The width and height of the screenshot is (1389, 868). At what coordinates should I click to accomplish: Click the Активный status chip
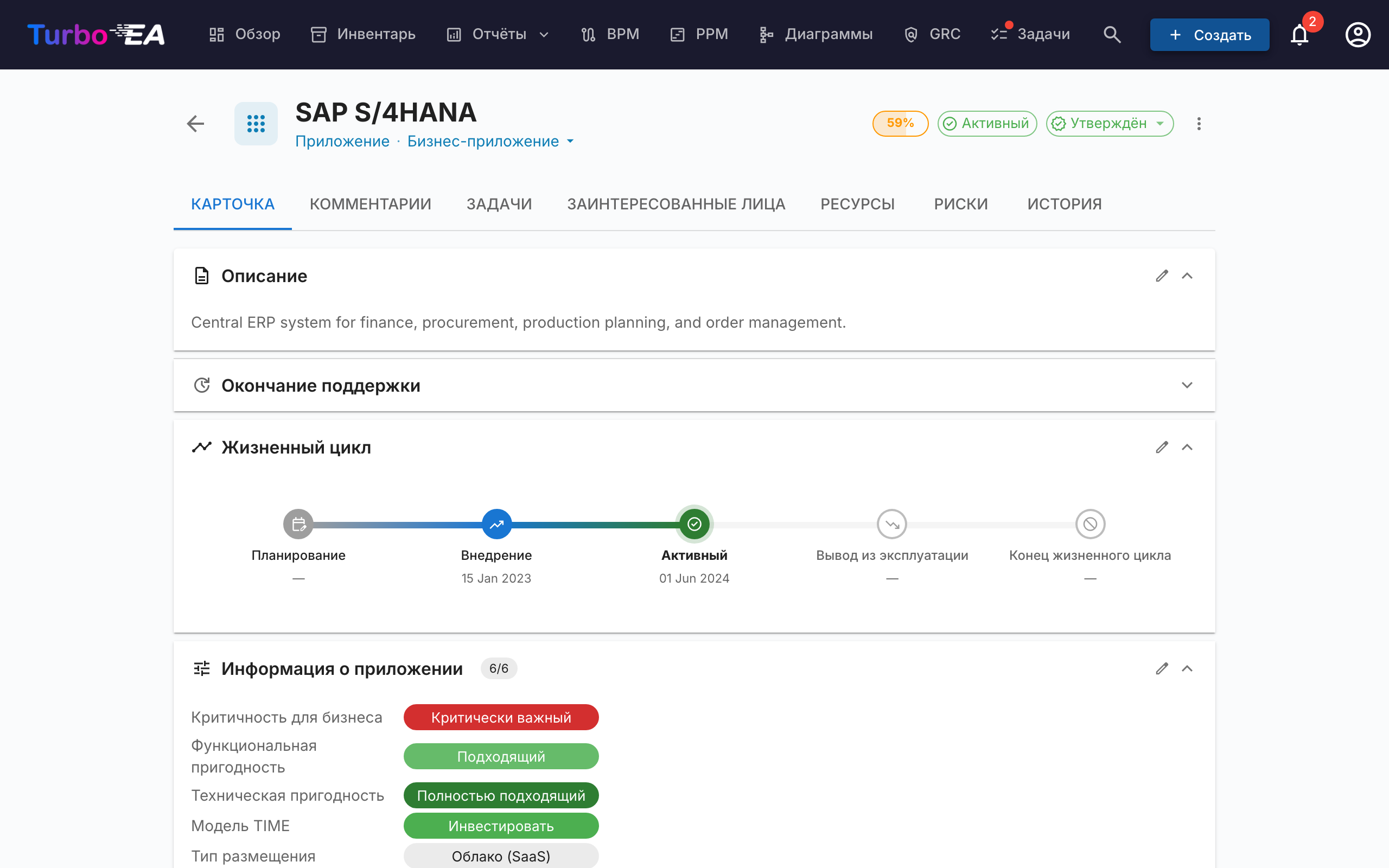pyautogui.click(x=986, y=124)
